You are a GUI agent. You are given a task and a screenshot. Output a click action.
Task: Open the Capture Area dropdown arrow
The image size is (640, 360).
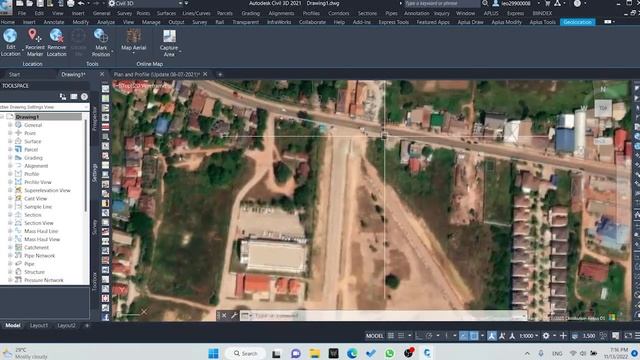point(180,51)
